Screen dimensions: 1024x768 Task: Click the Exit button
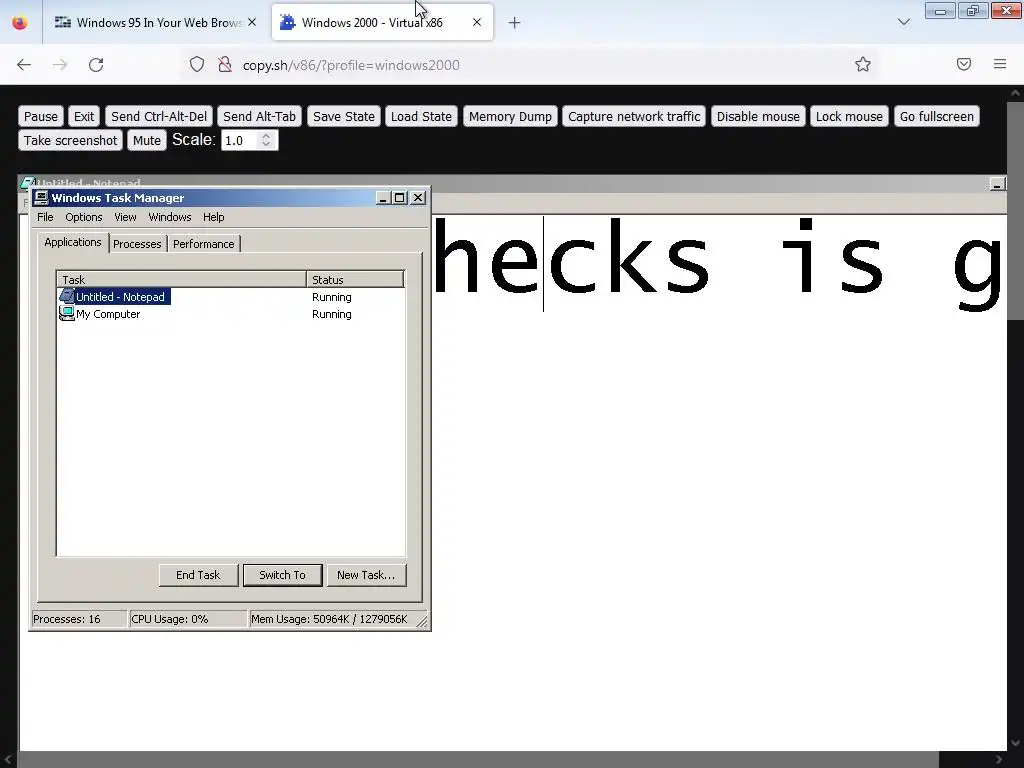click(84, 116)
